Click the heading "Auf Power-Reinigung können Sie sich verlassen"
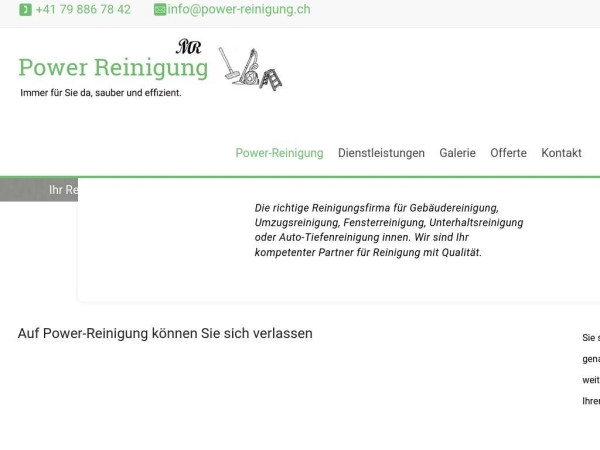 (x=165, y=333)
